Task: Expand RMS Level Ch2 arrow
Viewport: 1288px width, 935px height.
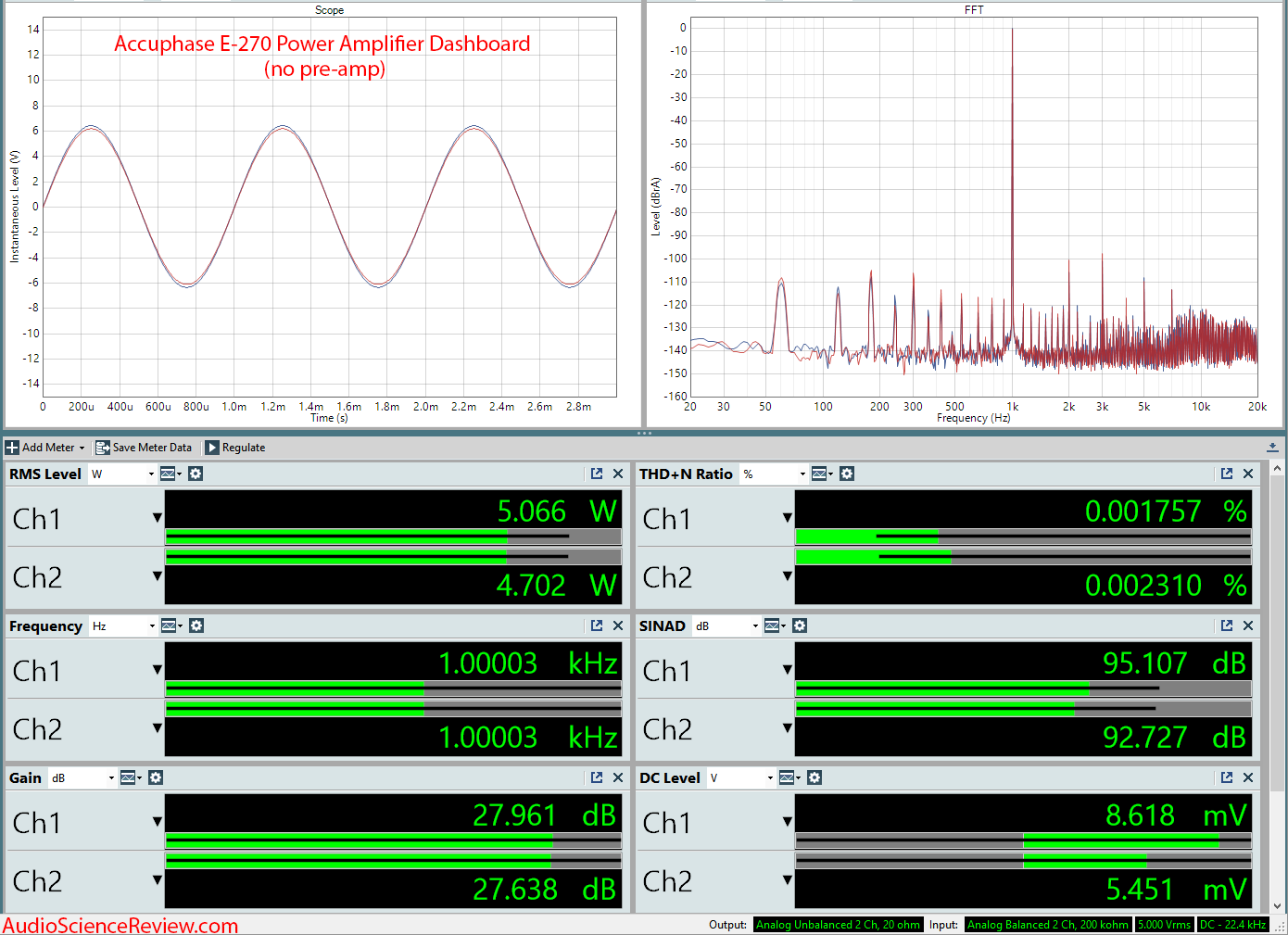Action: [158, 576]
